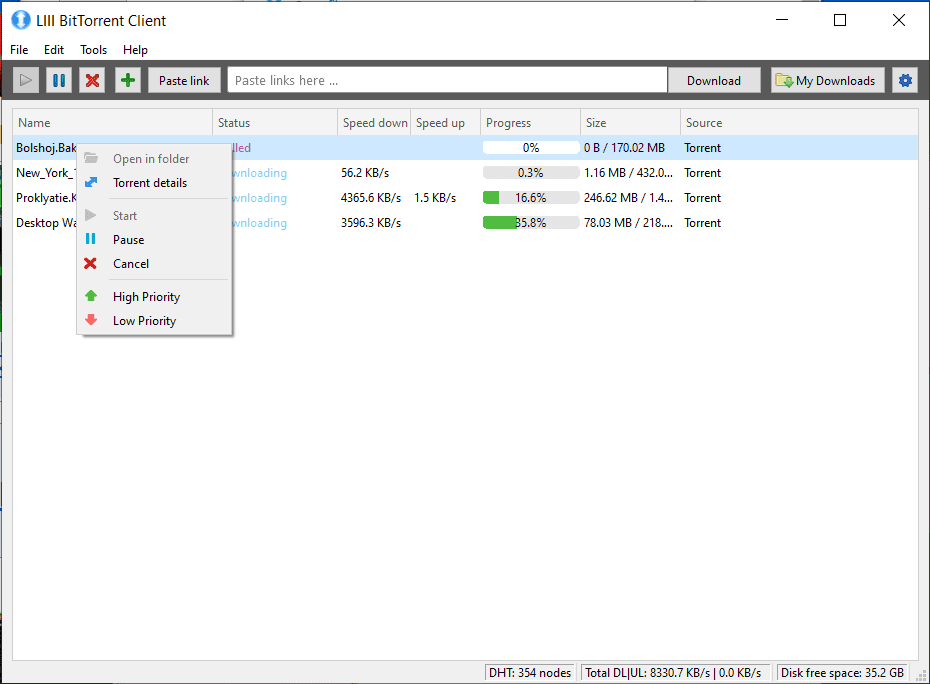Screen dimensions: 930x684
Task: Click the 0 B / 170.02 MB size cell
Action: [624, 148]
